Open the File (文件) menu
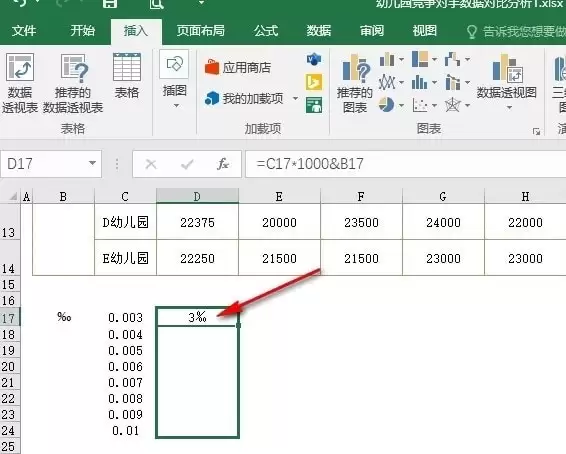This screenshot has height=454, width=566. (x=24, y=31)
